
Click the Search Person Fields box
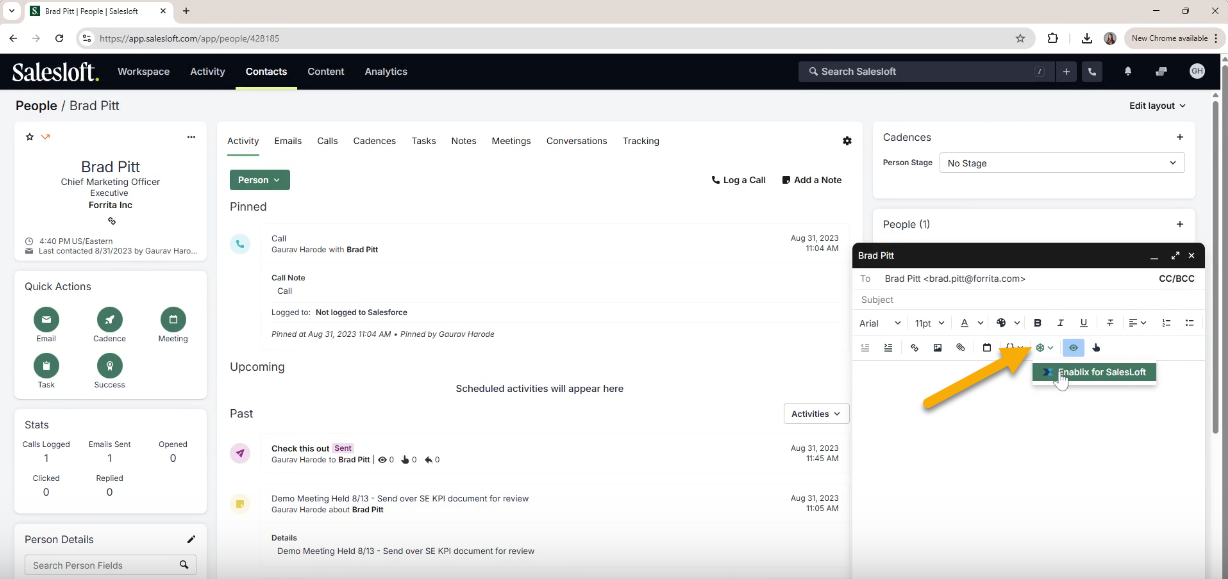(x=110, y=565)
